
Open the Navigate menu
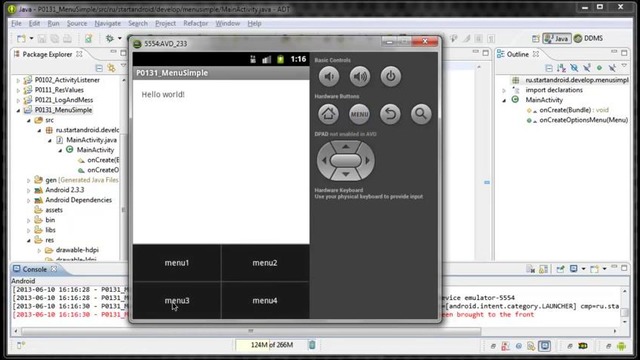[x=107, y=23]
